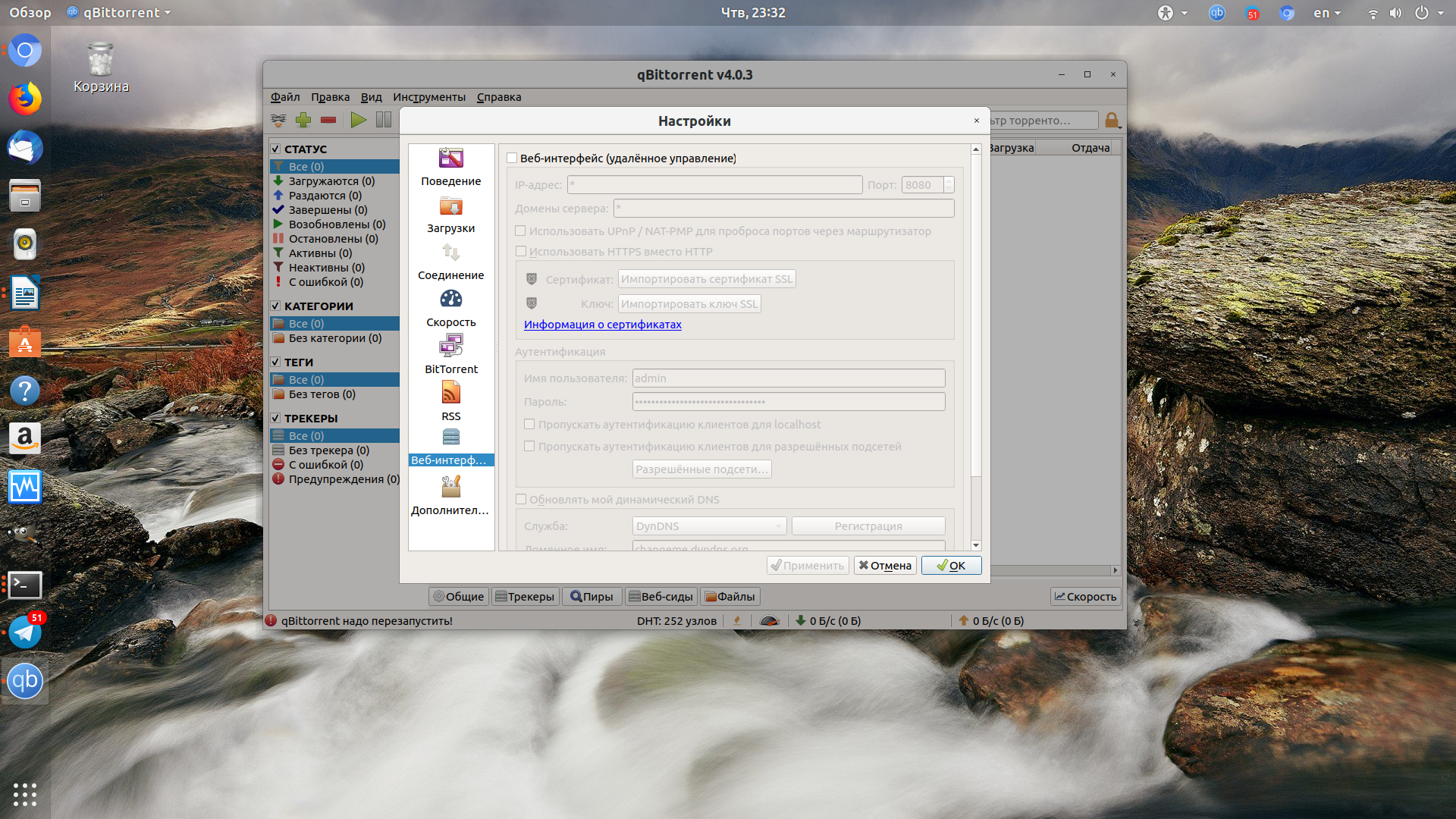The width and height of the screenshot is (1456, 819).
Task: Open Thunderbird mail from the dock
Action: click(x=25, y=148)
